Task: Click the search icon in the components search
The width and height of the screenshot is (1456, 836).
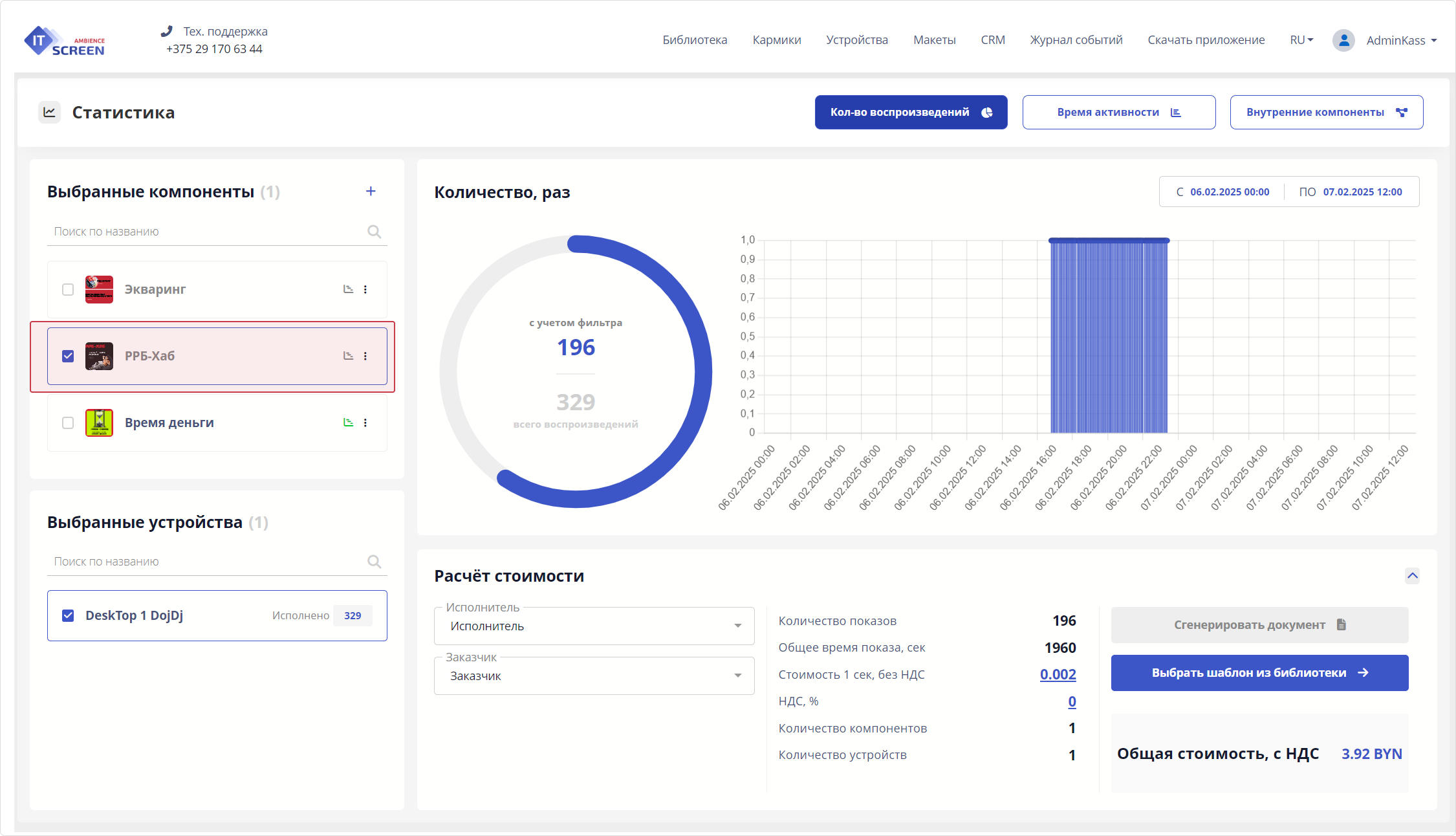Action: [x=374, y=232]
